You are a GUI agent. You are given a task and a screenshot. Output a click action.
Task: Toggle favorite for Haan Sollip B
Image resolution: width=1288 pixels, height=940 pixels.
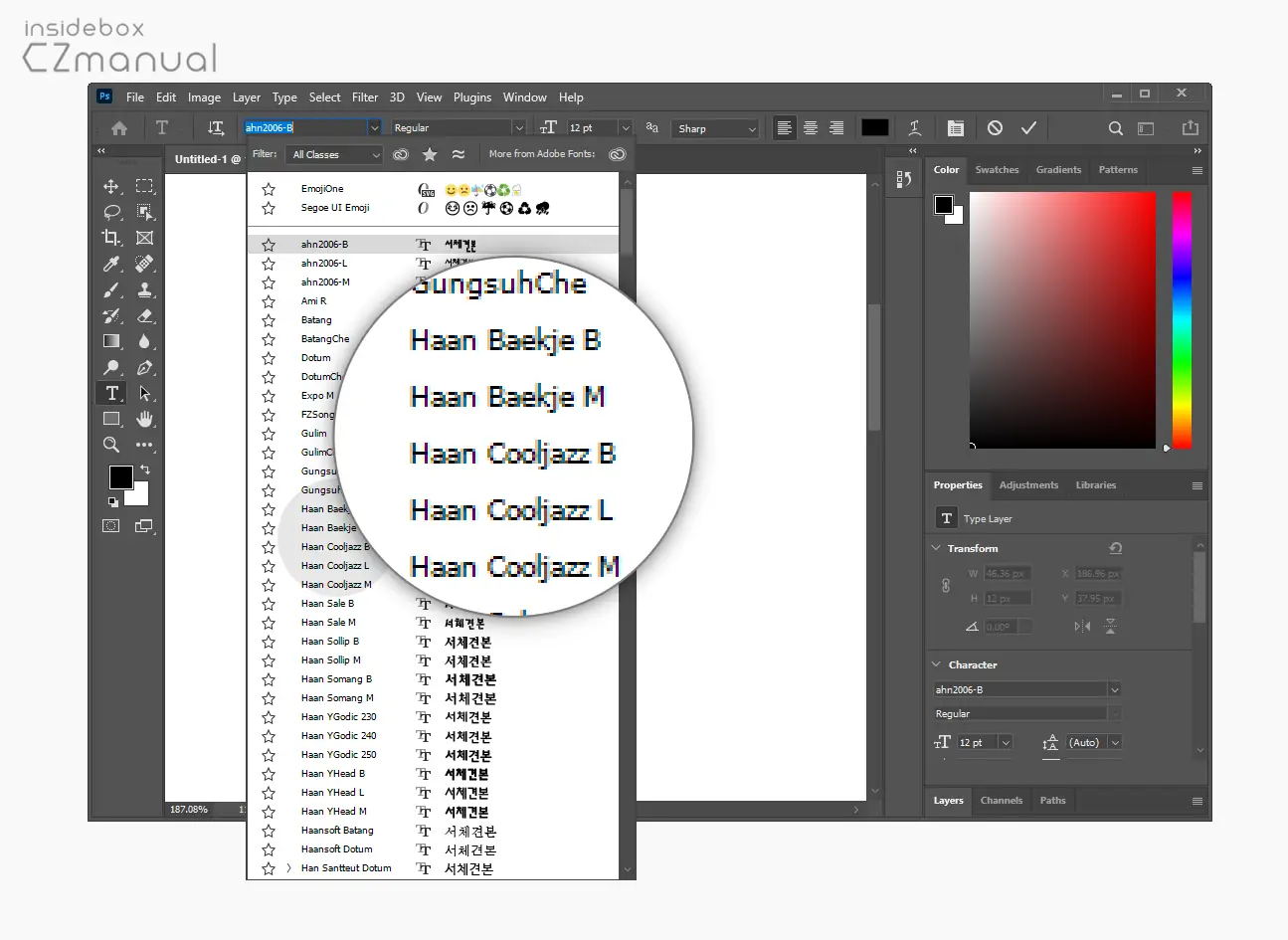[x=269, y=642]
